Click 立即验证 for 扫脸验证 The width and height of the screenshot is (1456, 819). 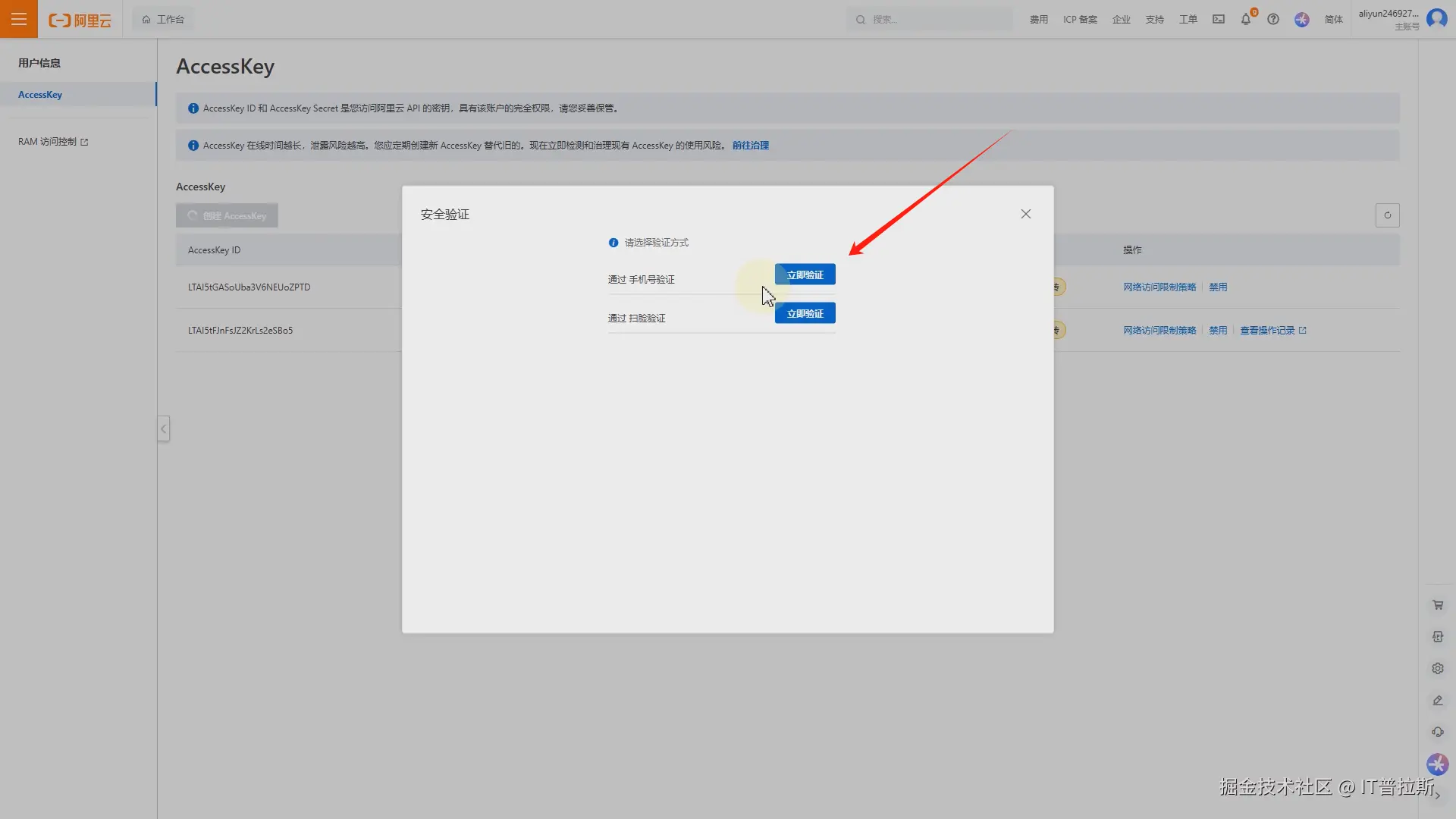pos(805,313)
